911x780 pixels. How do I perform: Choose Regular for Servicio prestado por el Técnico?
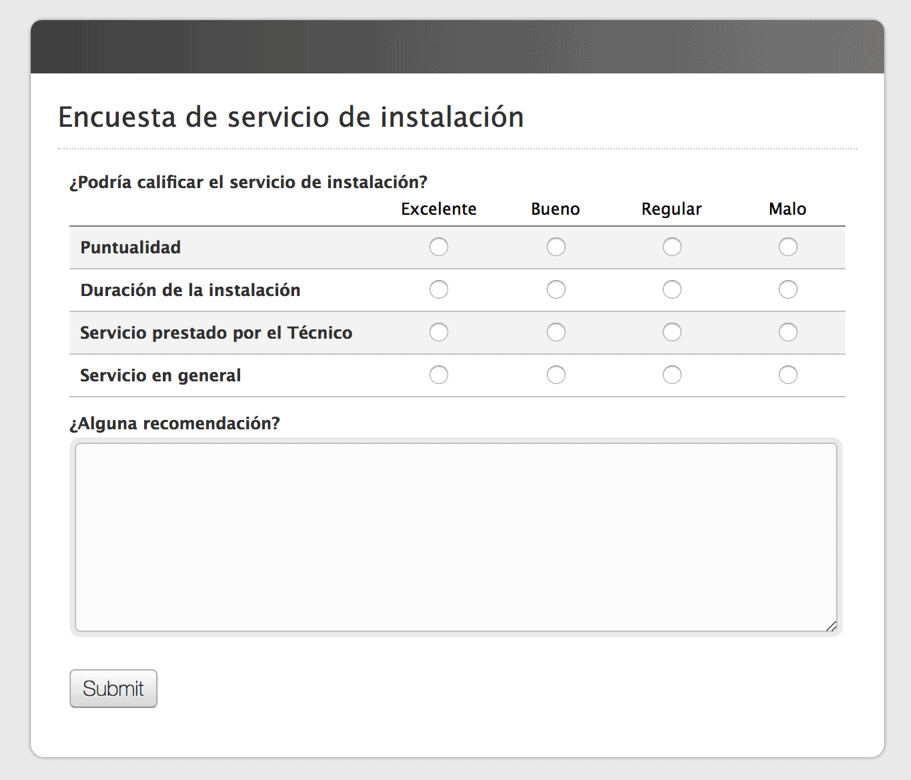pyautogui.click(x=672, y=332)
